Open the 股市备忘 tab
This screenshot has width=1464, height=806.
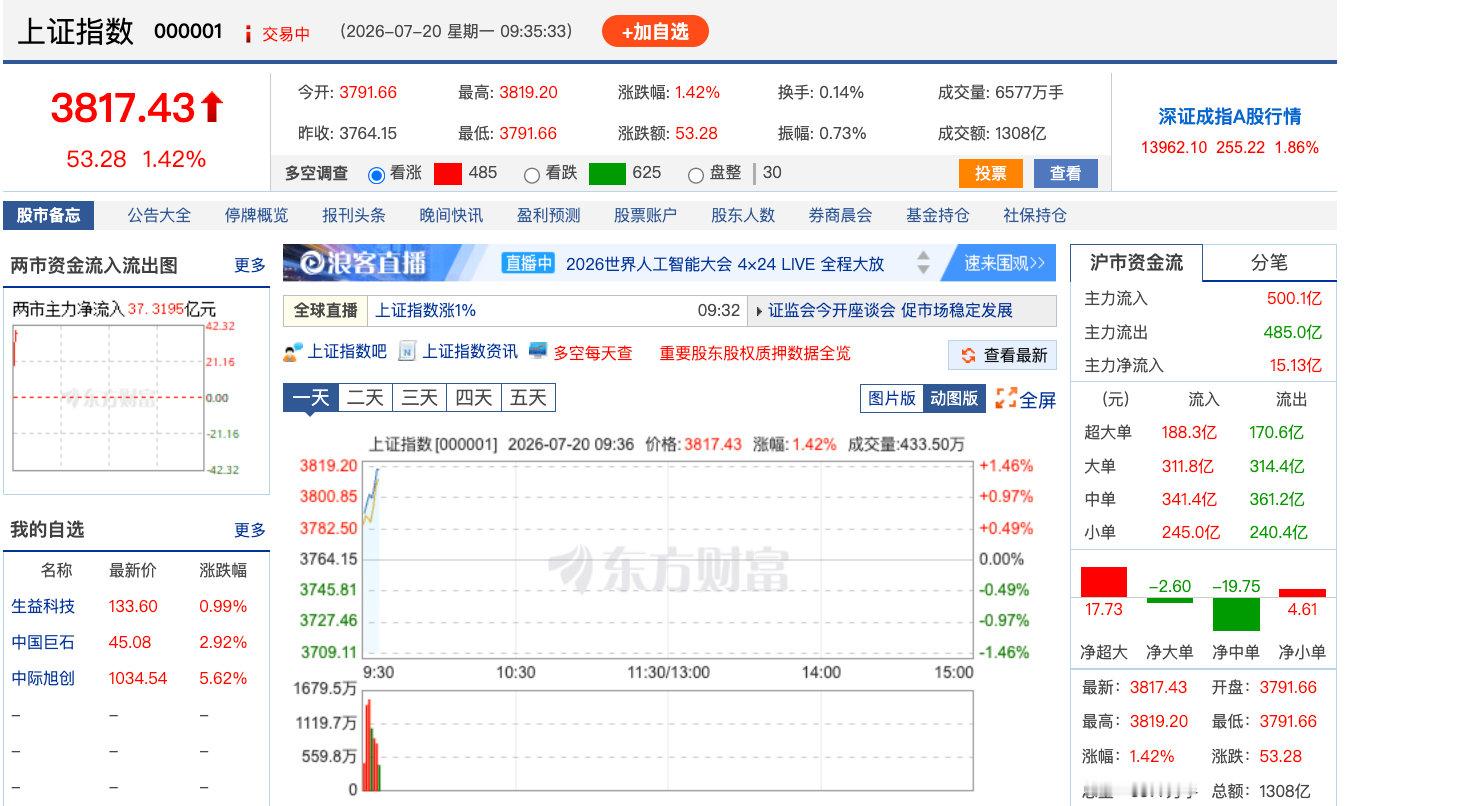click(49, 215)
